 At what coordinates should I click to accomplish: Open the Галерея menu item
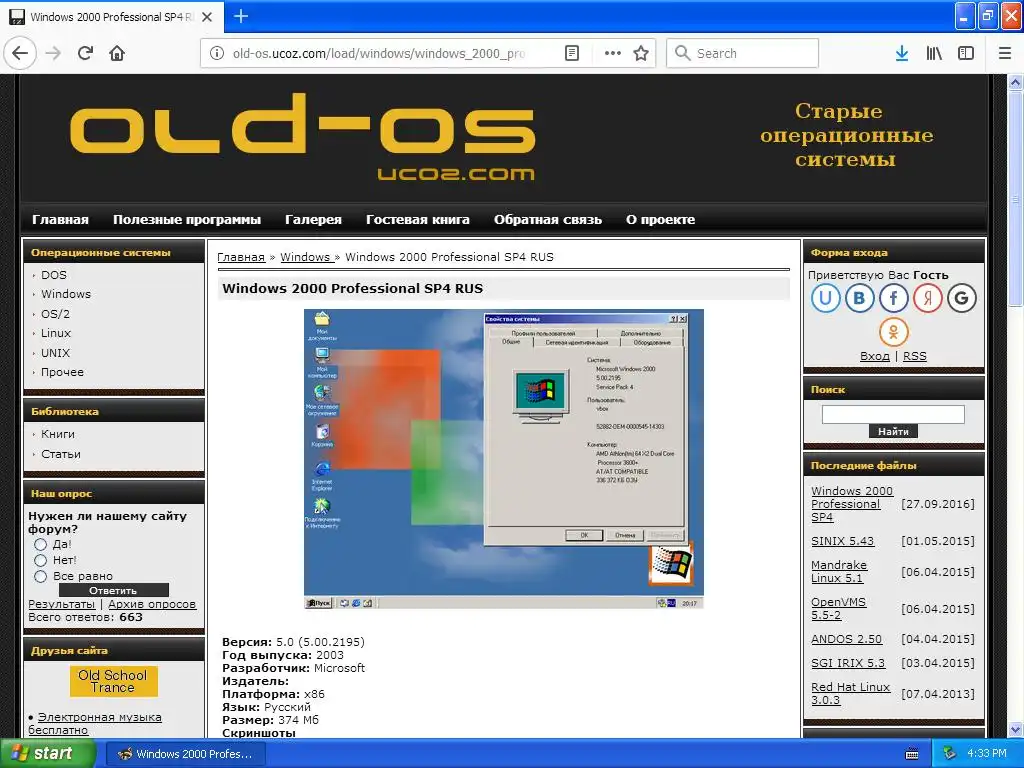click(x=313, y=220)
